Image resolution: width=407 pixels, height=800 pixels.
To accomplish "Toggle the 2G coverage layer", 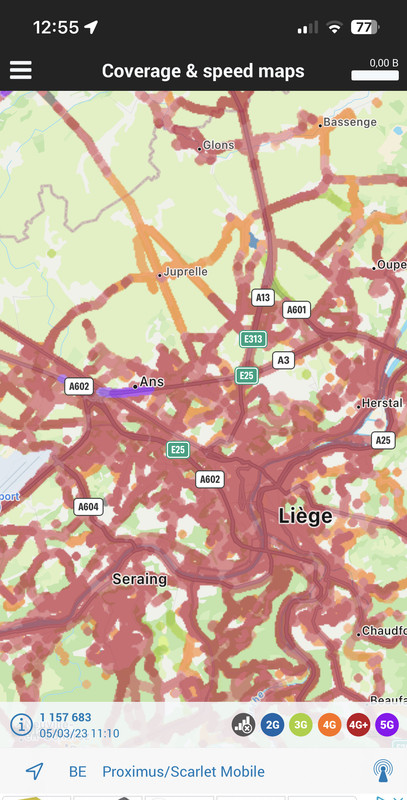I will tap(272, 724).
